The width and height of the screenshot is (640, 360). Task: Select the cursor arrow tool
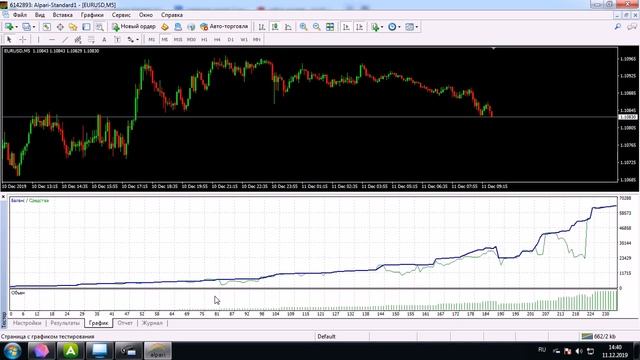pos(9,40)
